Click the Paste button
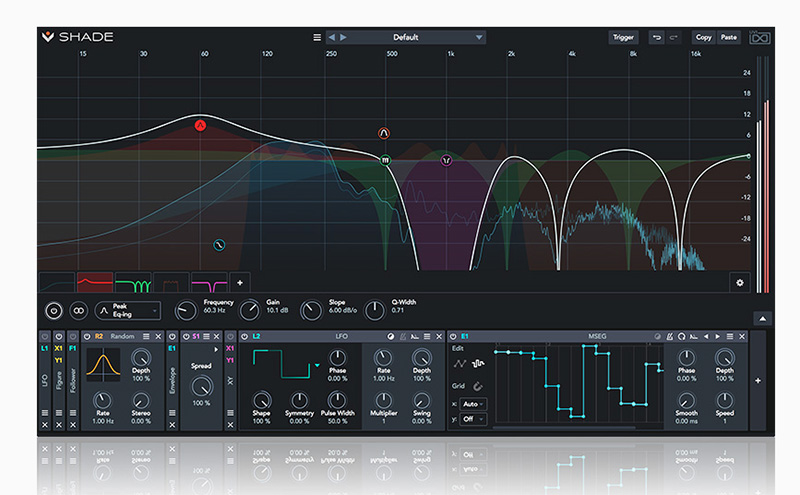The height and width of the screenshot is (495, 800). (729, 37)
